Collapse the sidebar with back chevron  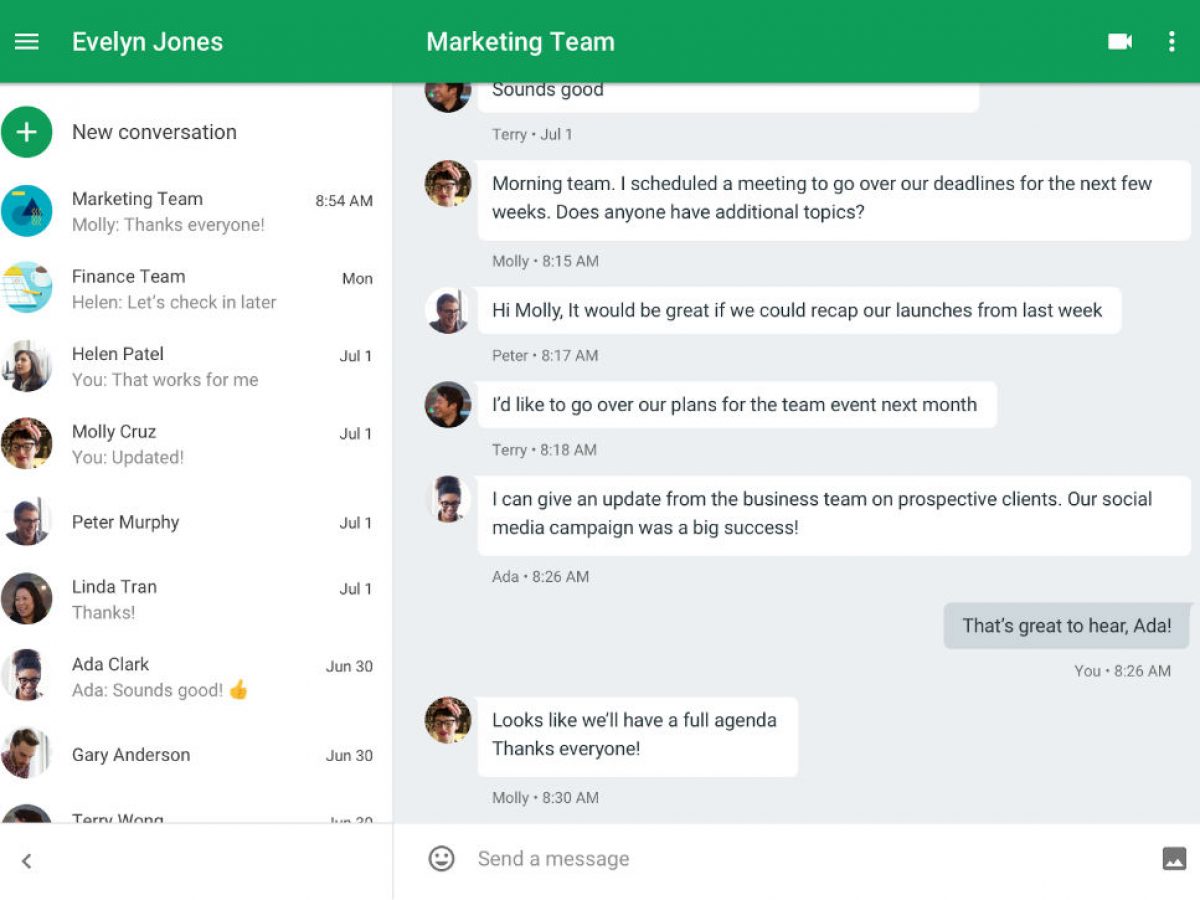click(27, 861)
